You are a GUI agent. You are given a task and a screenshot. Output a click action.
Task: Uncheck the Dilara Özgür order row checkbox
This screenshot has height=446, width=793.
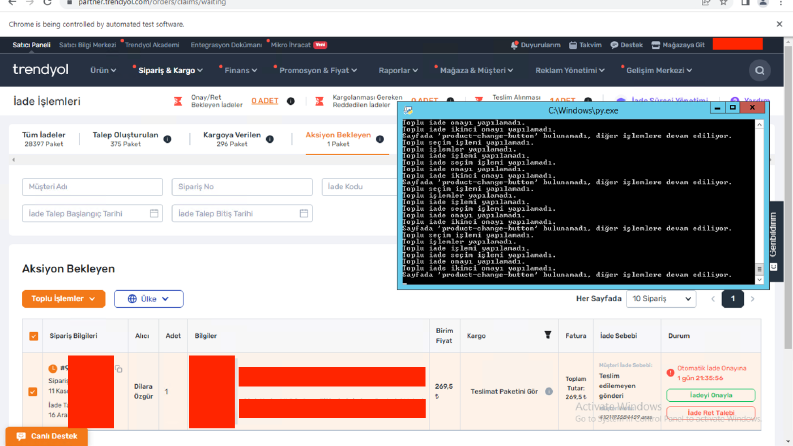(x=33, y=391)
